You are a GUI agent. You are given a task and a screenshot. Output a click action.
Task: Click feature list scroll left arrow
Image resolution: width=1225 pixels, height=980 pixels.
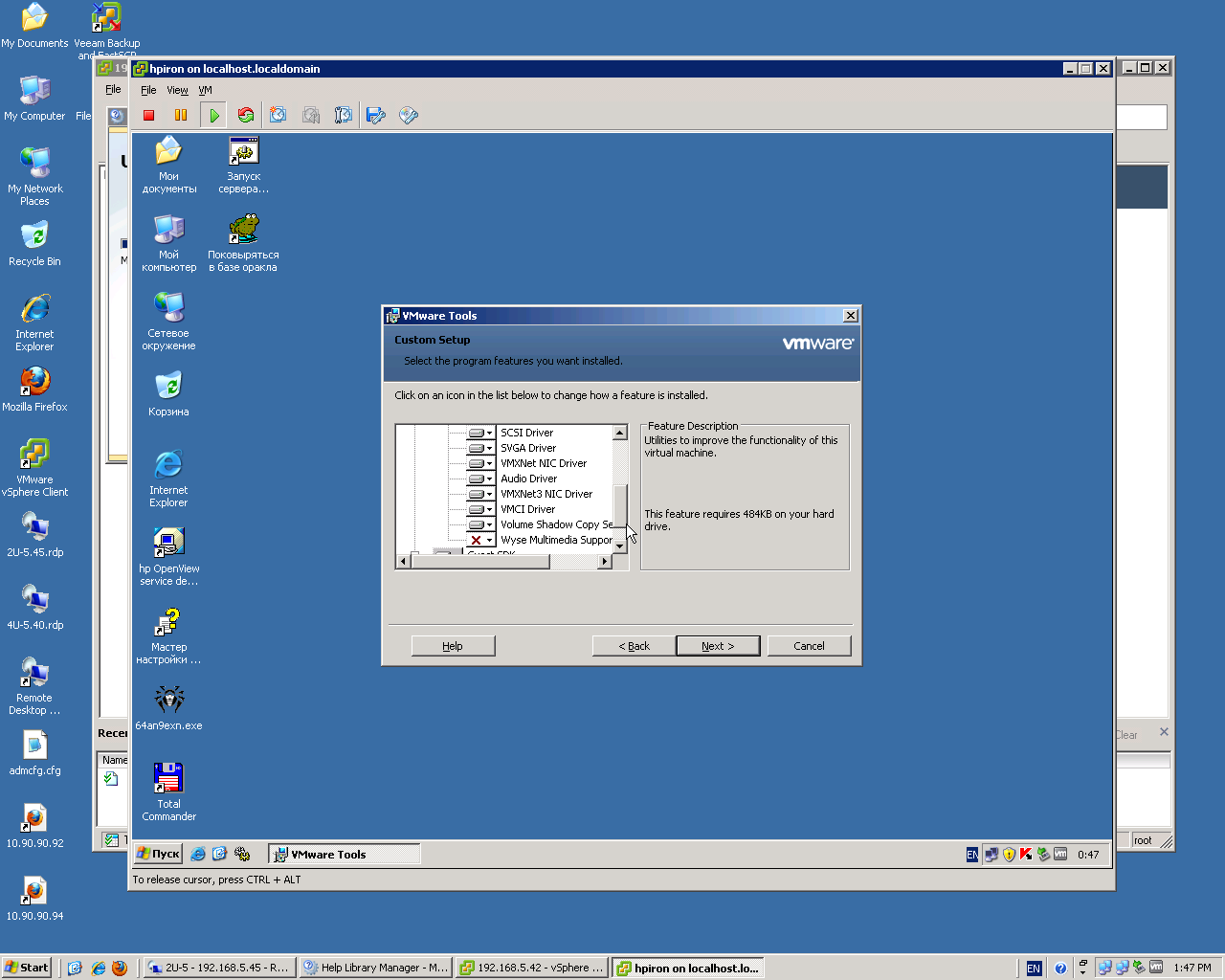point(403,562)
